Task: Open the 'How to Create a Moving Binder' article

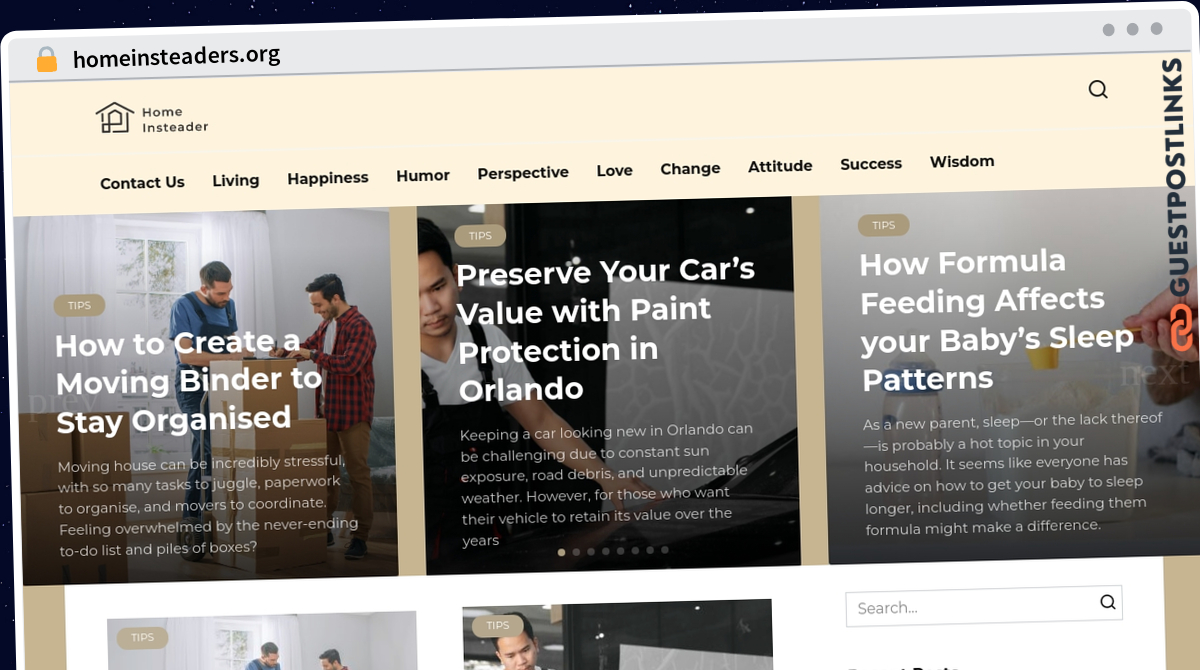Action: tap(188, 382)
